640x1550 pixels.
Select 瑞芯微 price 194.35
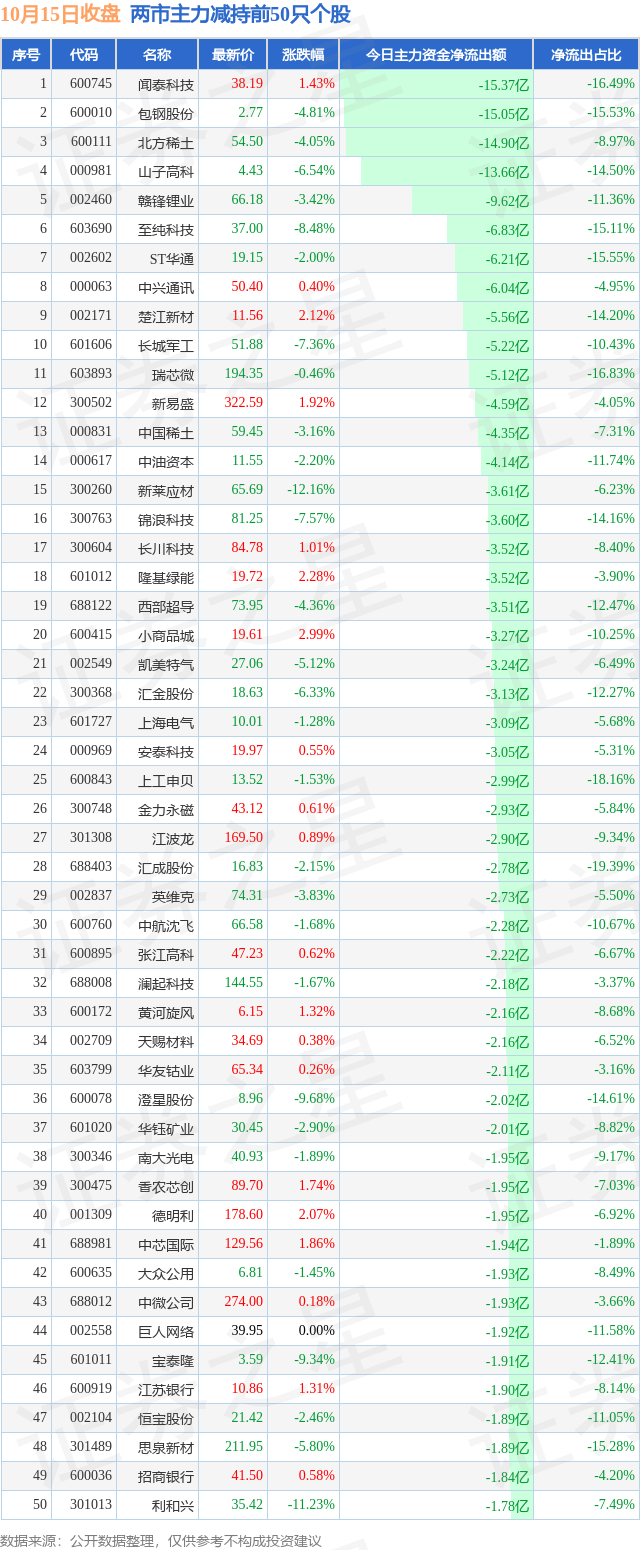click(244, 374)
